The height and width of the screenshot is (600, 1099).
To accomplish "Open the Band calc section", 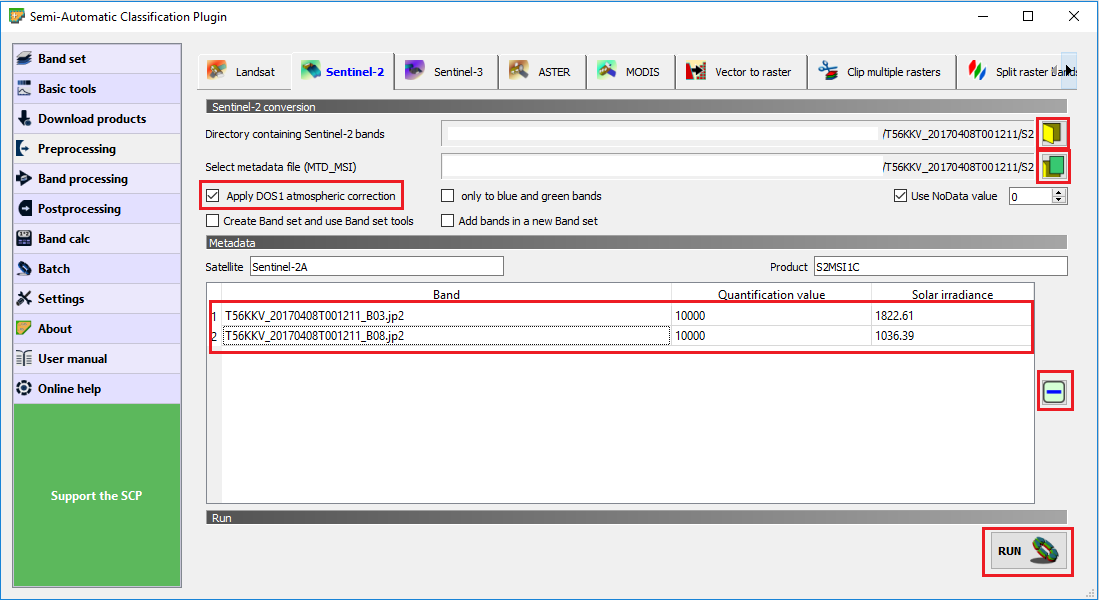I will point(97,239).
